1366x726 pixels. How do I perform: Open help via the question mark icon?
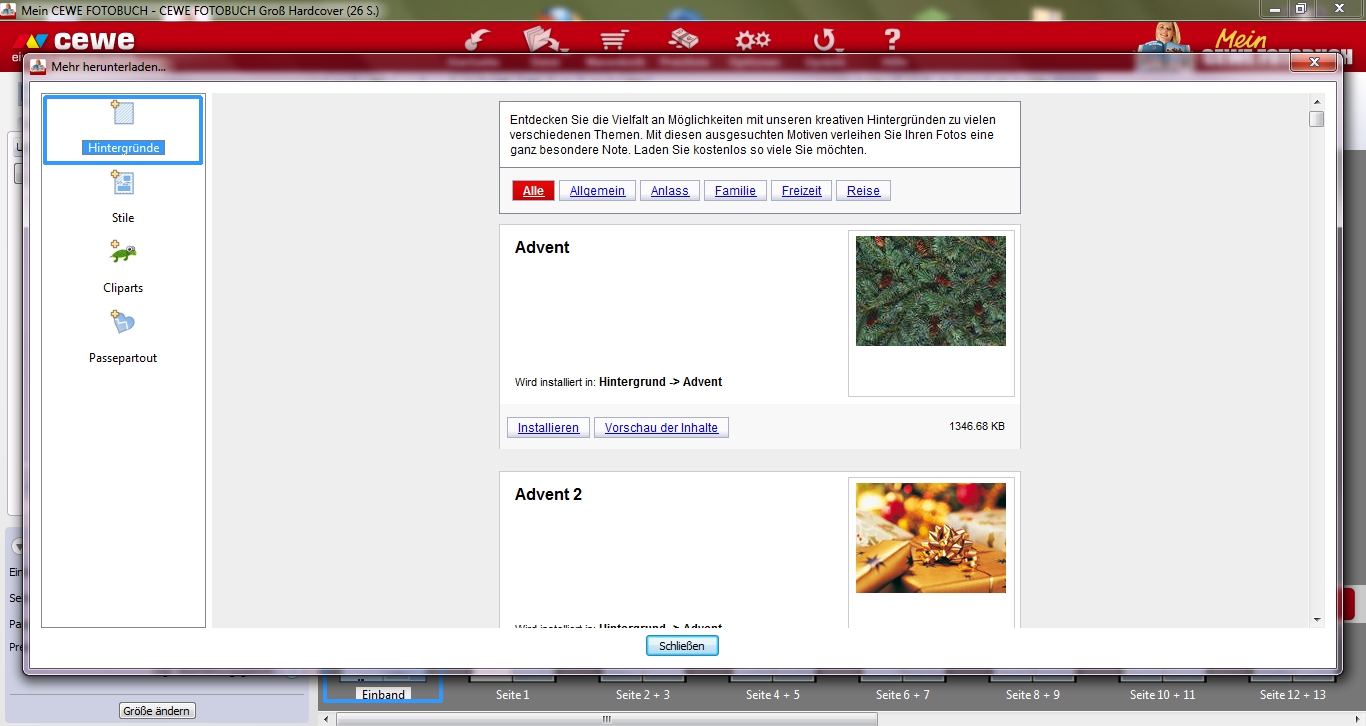(x=892, y=40)
